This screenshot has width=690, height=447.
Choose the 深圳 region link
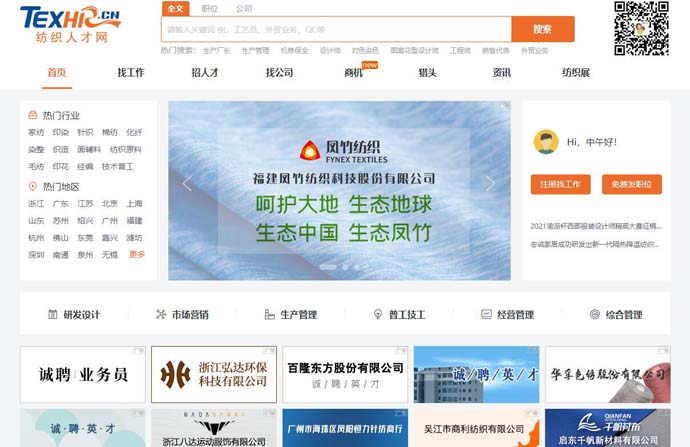(x=36, y=255)
